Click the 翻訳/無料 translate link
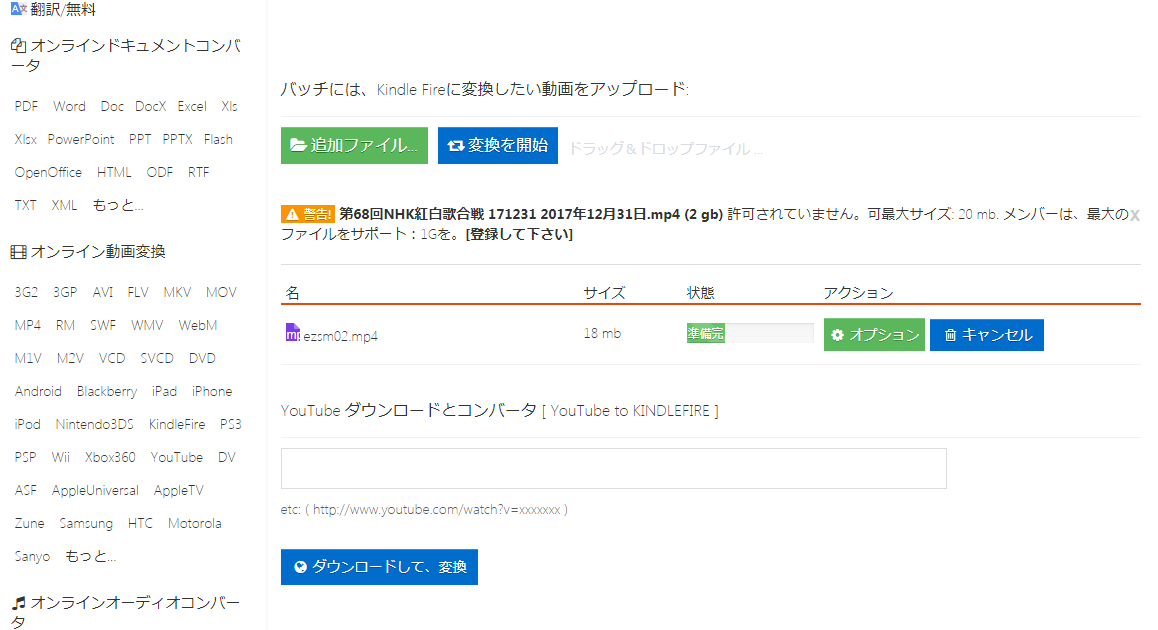Viewport: 1158px width, 630px height. [63, 10]
